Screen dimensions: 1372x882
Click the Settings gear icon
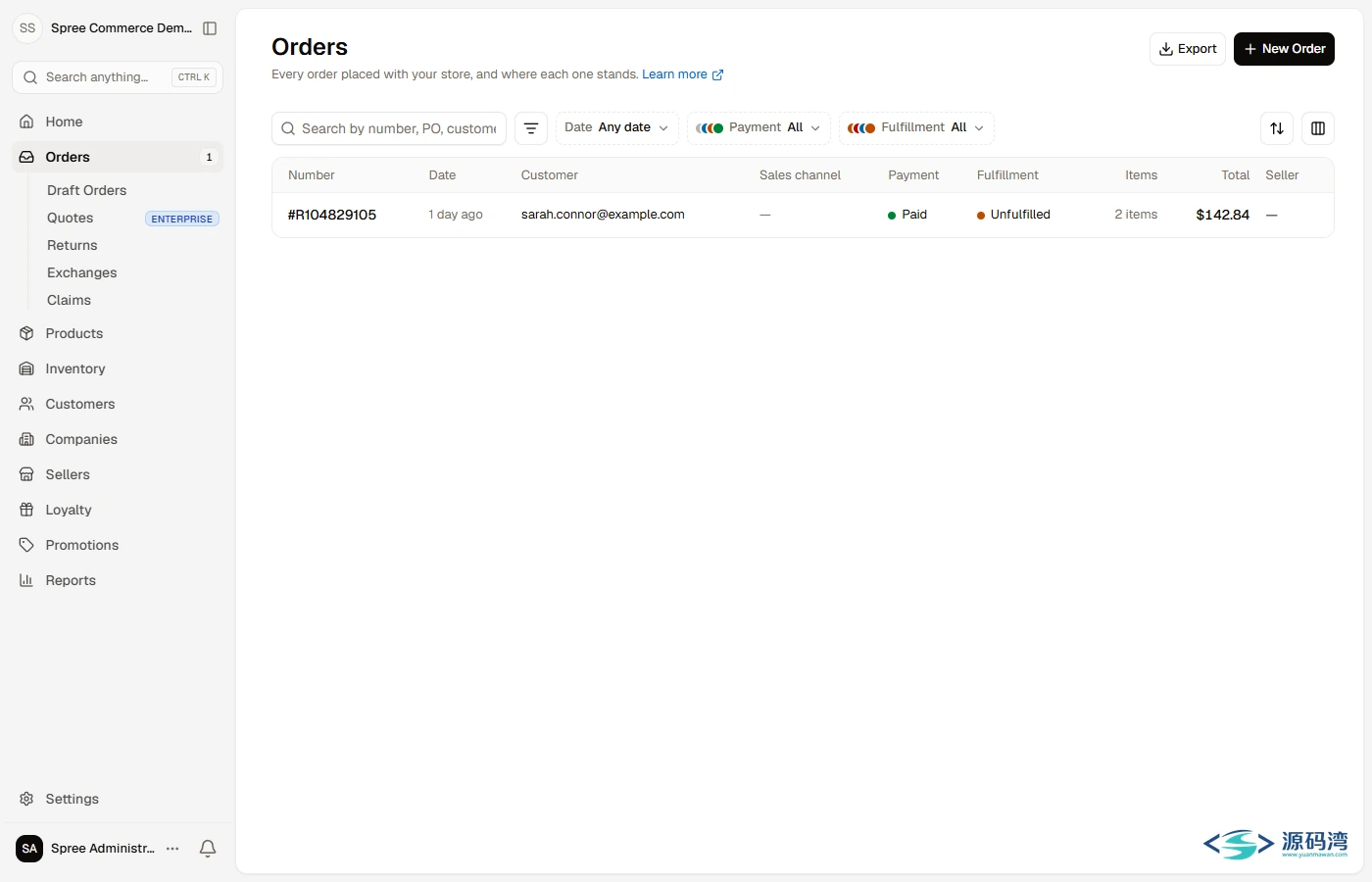pyautogui.click(x=26, y=799)
